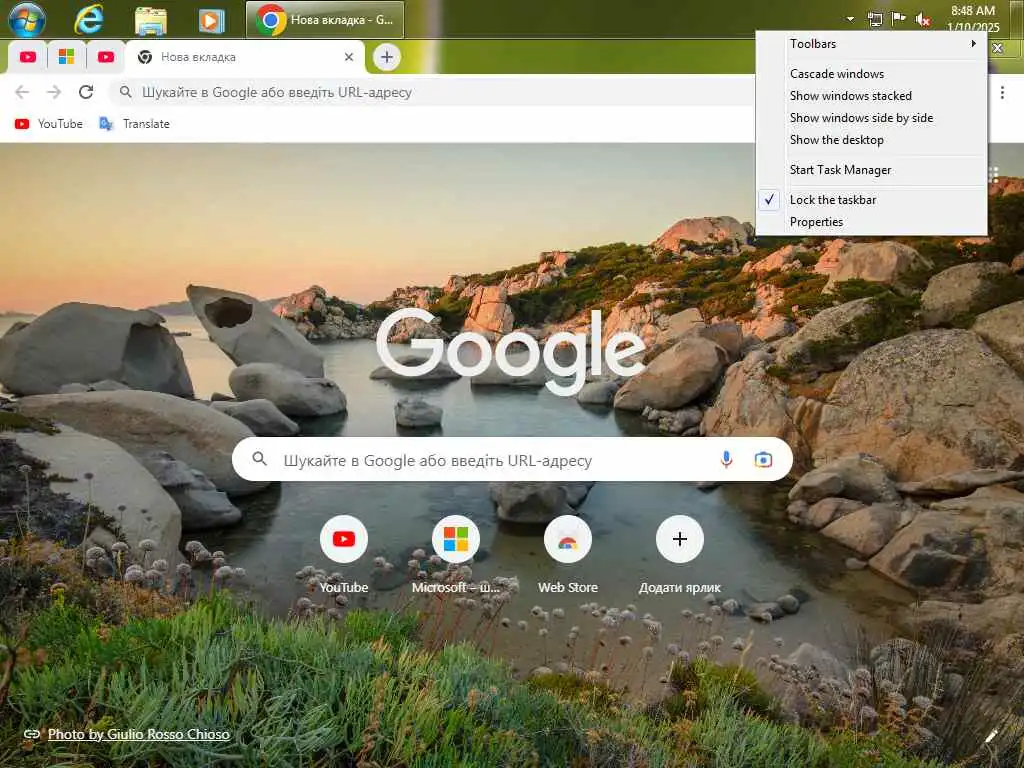Image resolution: width=1024 pixels, height=768 pixels.
Task: Reload the current page
Action: (x=86, y=92)
